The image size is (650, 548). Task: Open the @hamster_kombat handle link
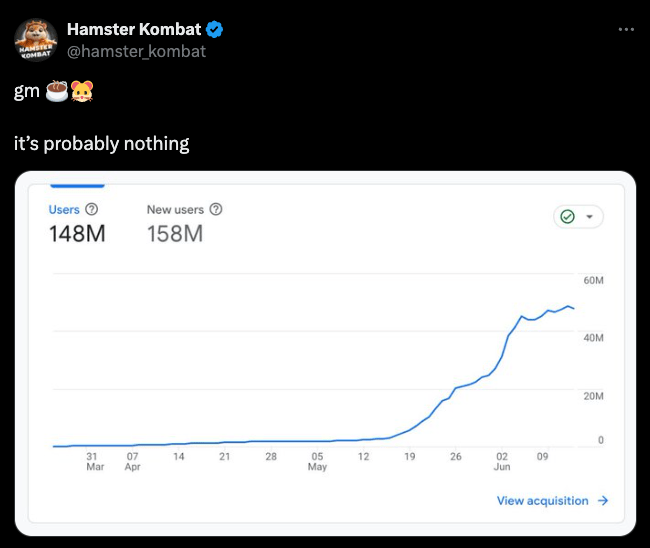click(x=136, y=51)
